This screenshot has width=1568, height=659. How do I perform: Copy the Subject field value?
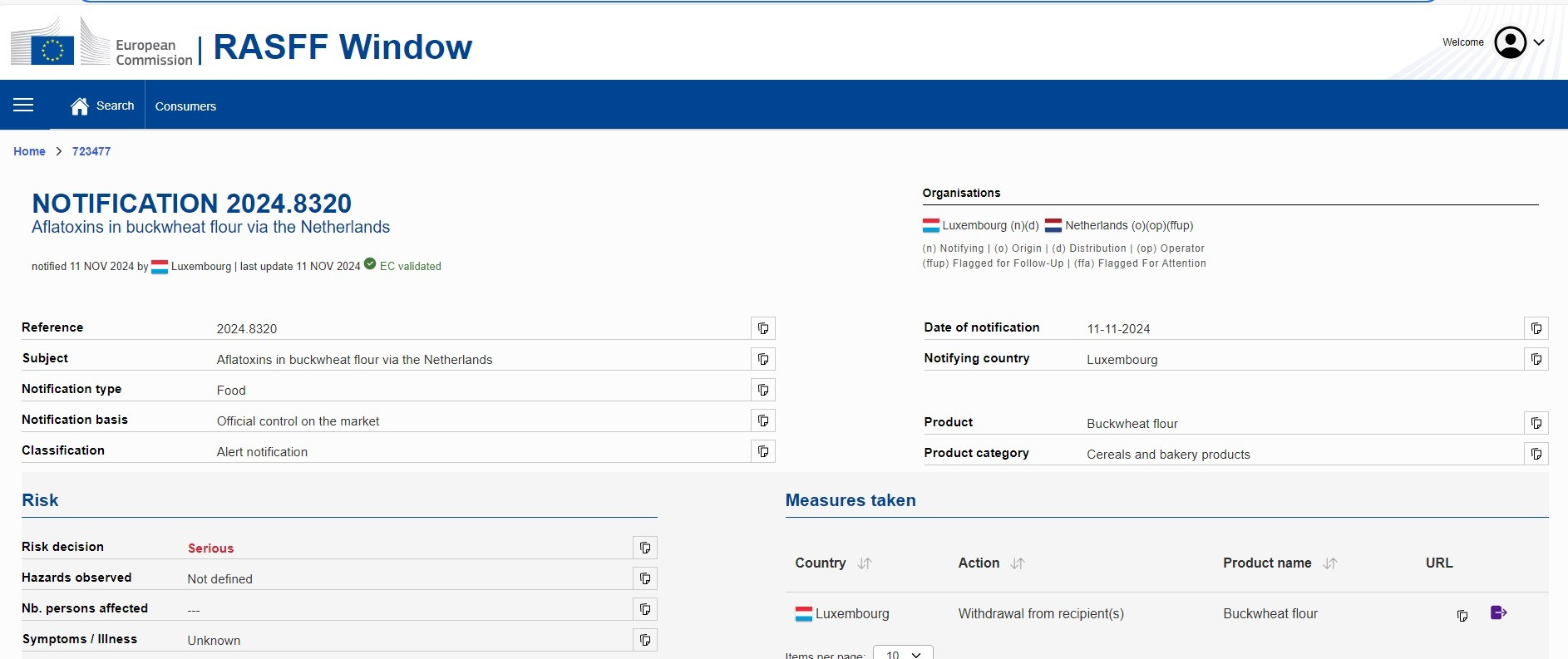pos(762,359)
